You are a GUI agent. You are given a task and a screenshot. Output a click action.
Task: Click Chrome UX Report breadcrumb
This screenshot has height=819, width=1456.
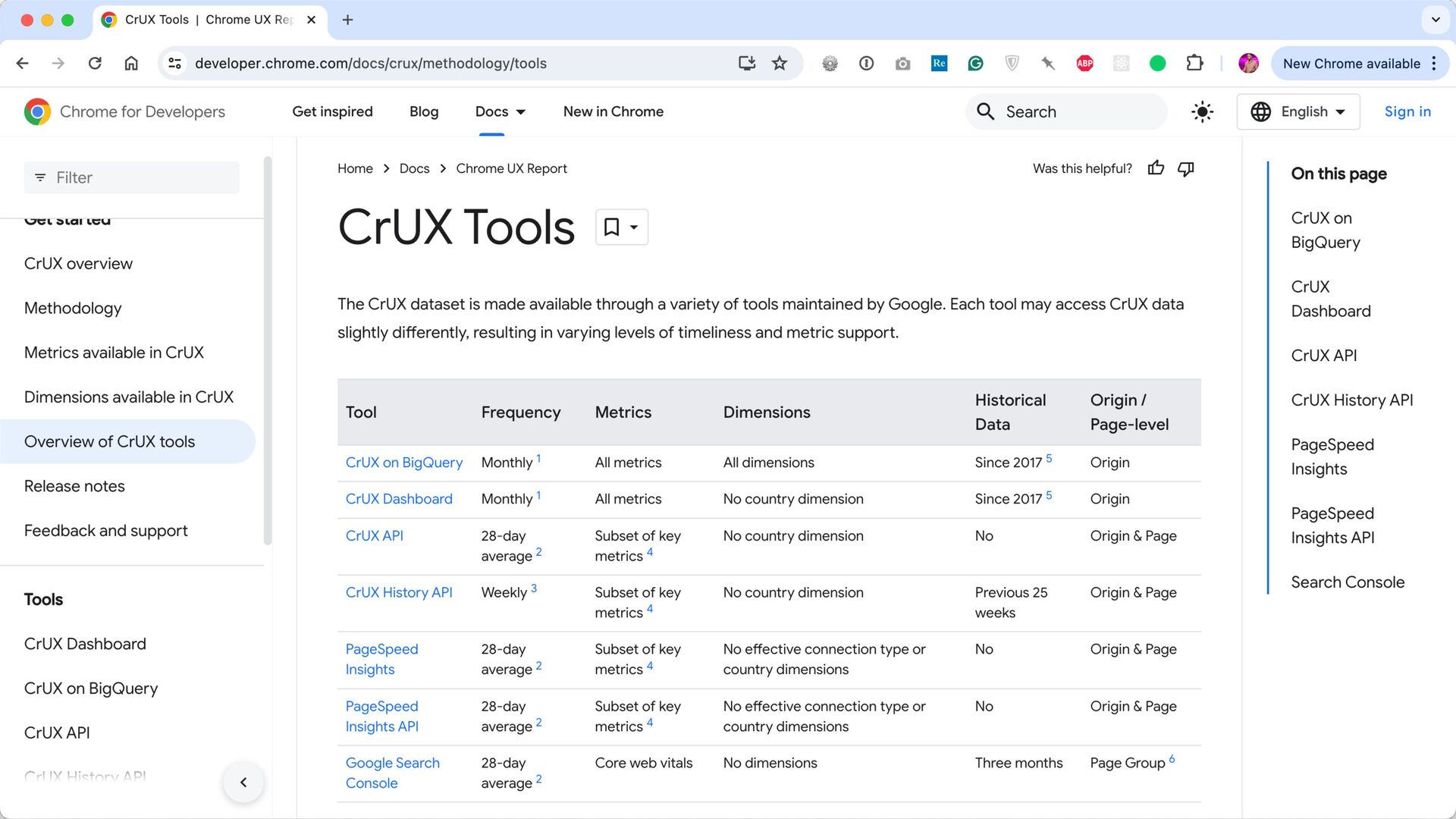pos(511,168)
